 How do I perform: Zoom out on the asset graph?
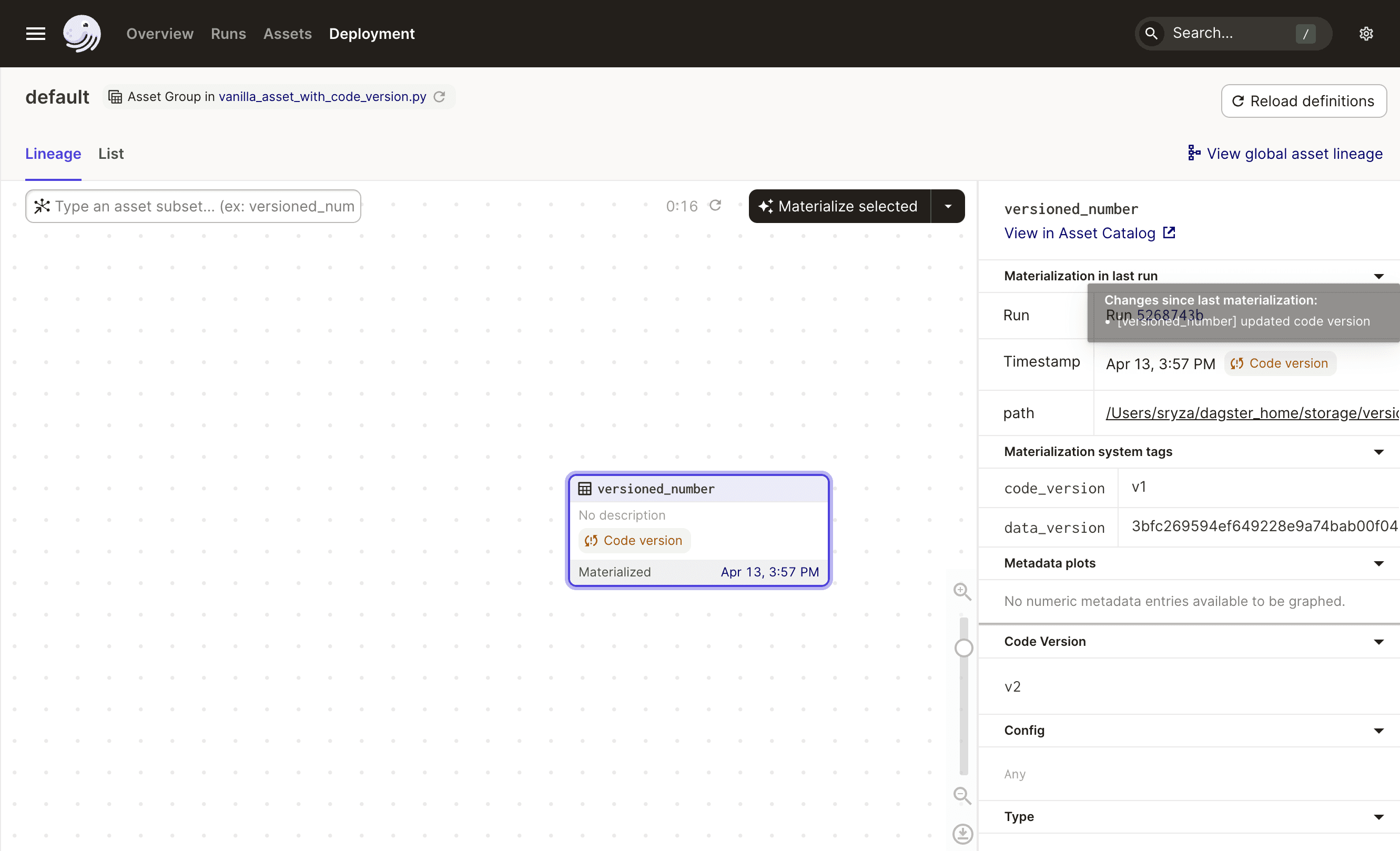(x=962, y=796)
